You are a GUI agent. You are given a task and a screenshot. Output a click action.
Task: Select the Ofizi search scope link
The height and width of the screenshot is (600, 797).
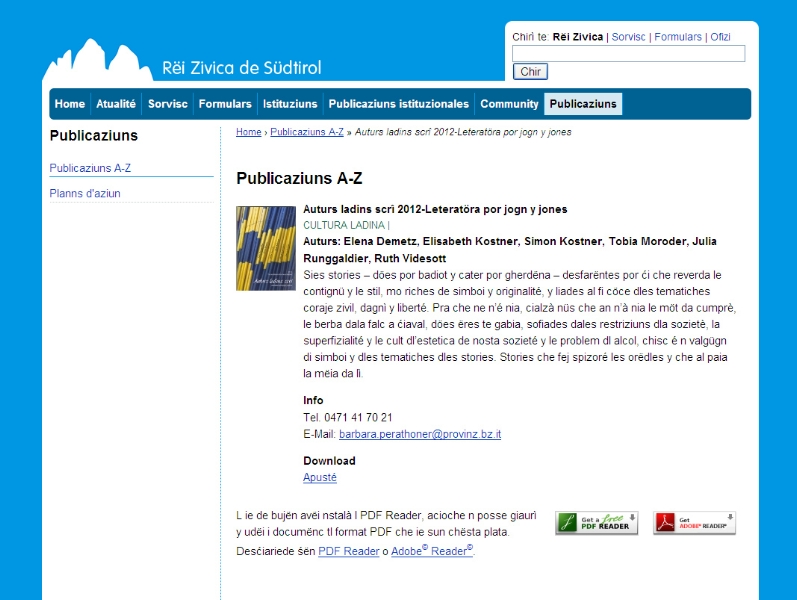click(x=720, y=37)
